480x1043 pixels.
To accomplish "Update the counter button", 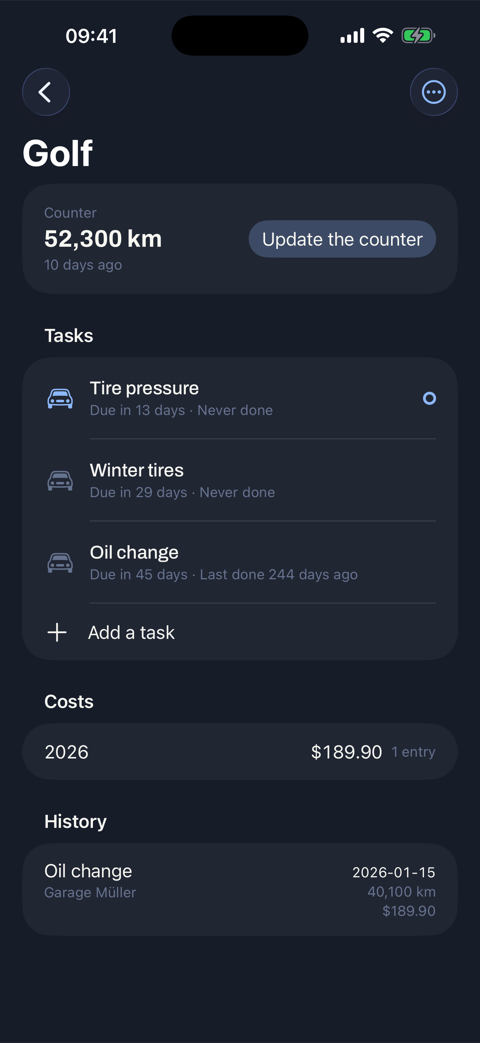I will (342, 239).
